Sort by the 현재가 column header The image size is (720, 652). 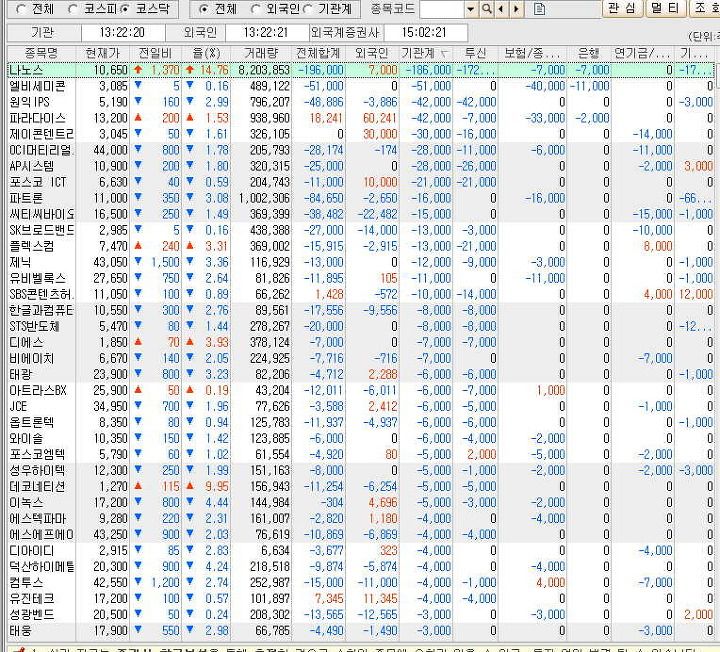(x=102, y=53)
